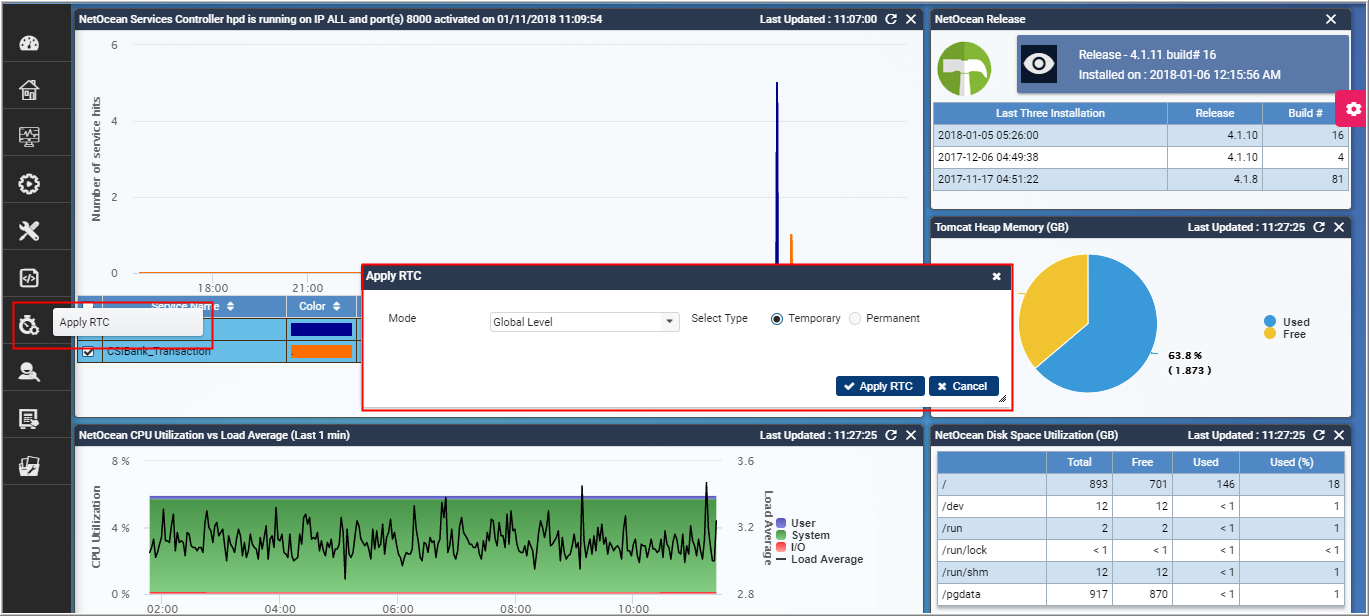Refresh the Services Controller panel
This screenshot has width=1369, height=616.
[x=891, y=19]
